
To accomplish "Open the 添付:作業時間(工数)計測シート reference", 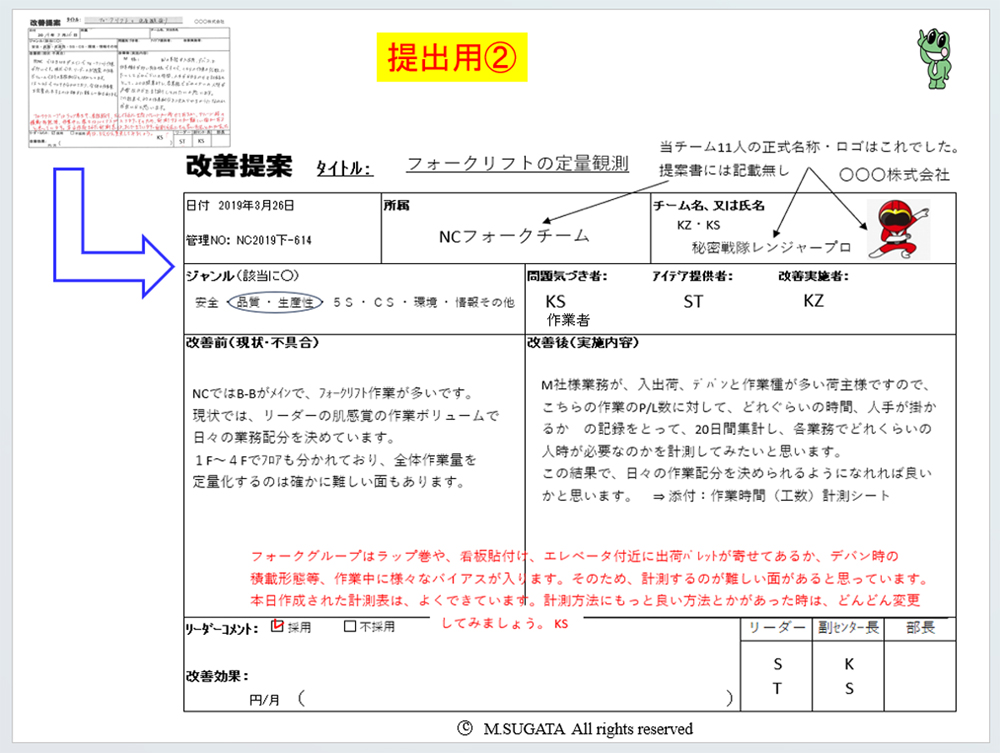I will (780, 496).
